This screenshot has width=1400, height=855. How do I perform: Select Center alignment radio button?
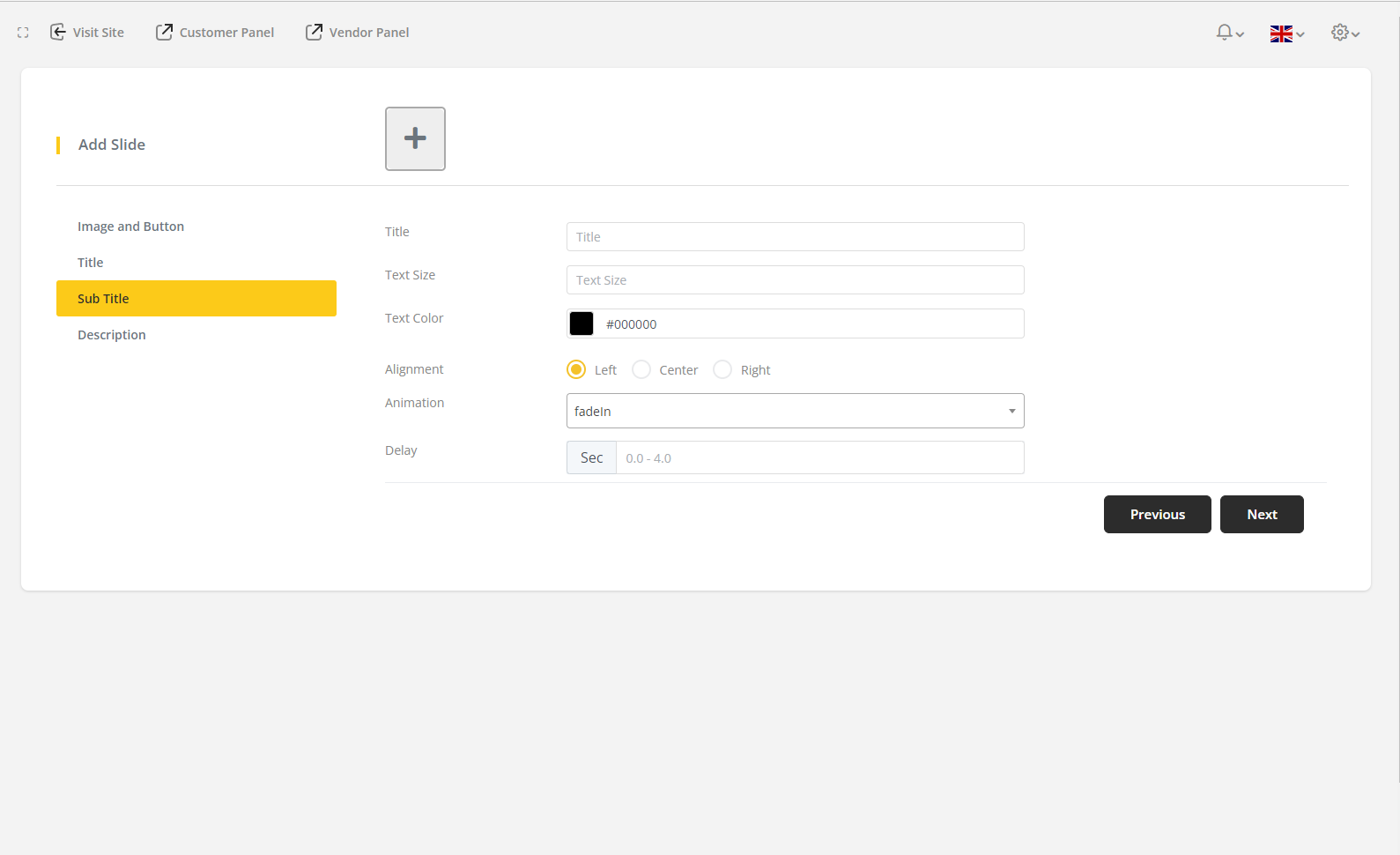(641, 369)
